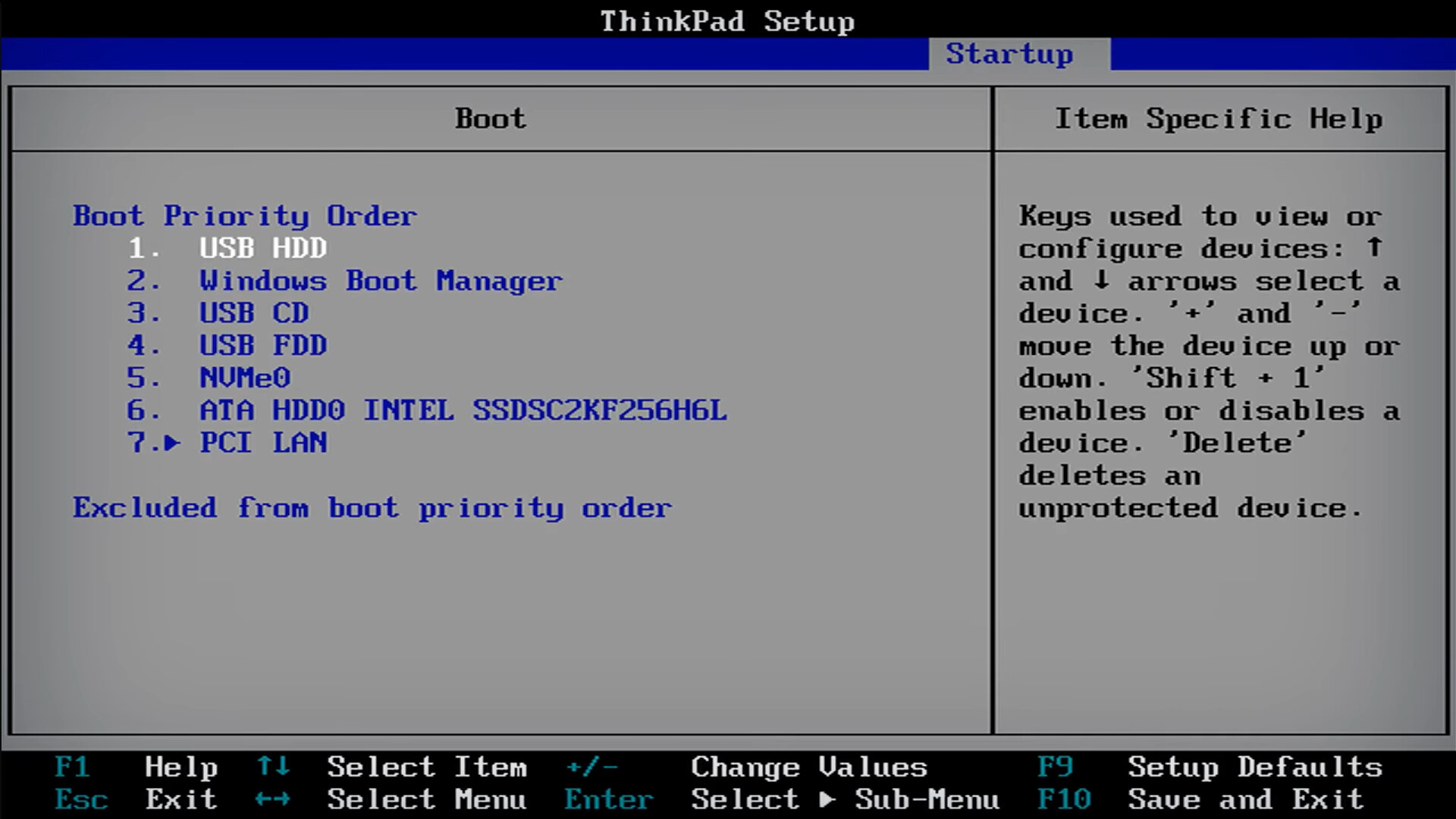Expand the PCI LAN submenu arrow
Image resolution: width=1456 pixels, height=819 pixels.
click(x=172, y=443)
